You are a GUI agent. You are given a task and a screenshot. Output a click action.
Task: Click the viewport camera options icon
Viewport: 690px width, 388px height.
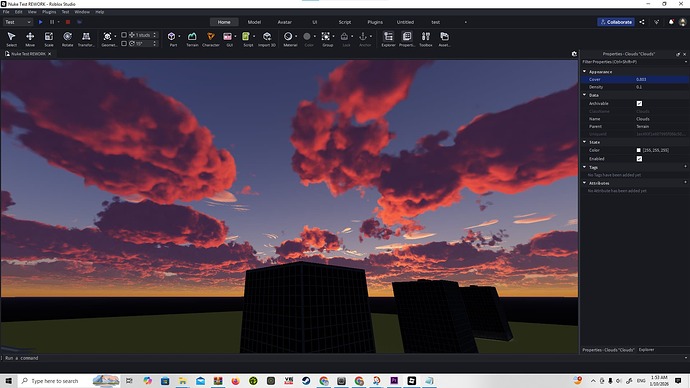point(574,54)
